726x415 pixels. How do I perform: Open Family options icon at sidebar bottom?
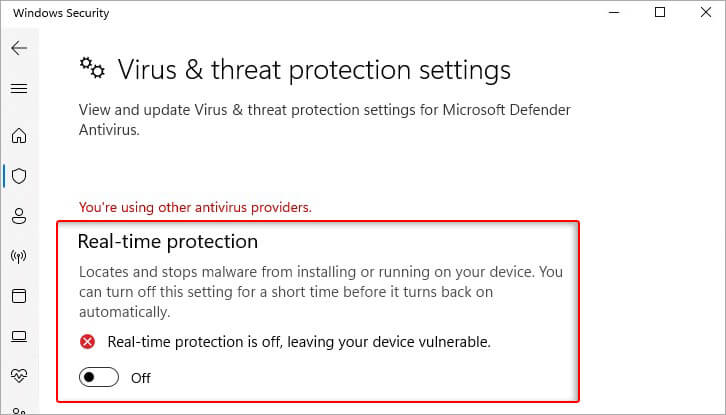click(19, 411)
